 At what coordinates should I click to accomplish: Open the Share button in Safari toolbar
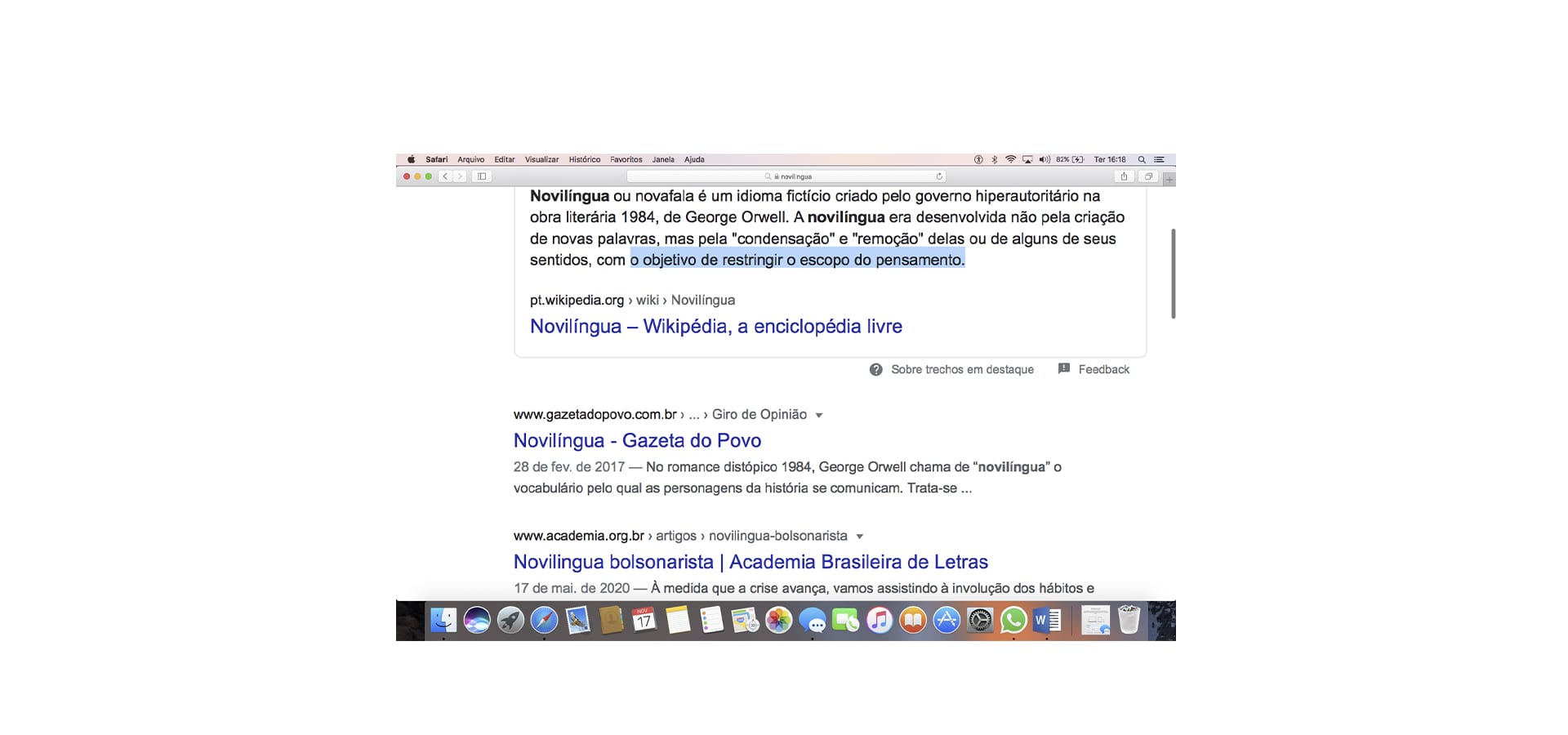tap(1124, 176)
